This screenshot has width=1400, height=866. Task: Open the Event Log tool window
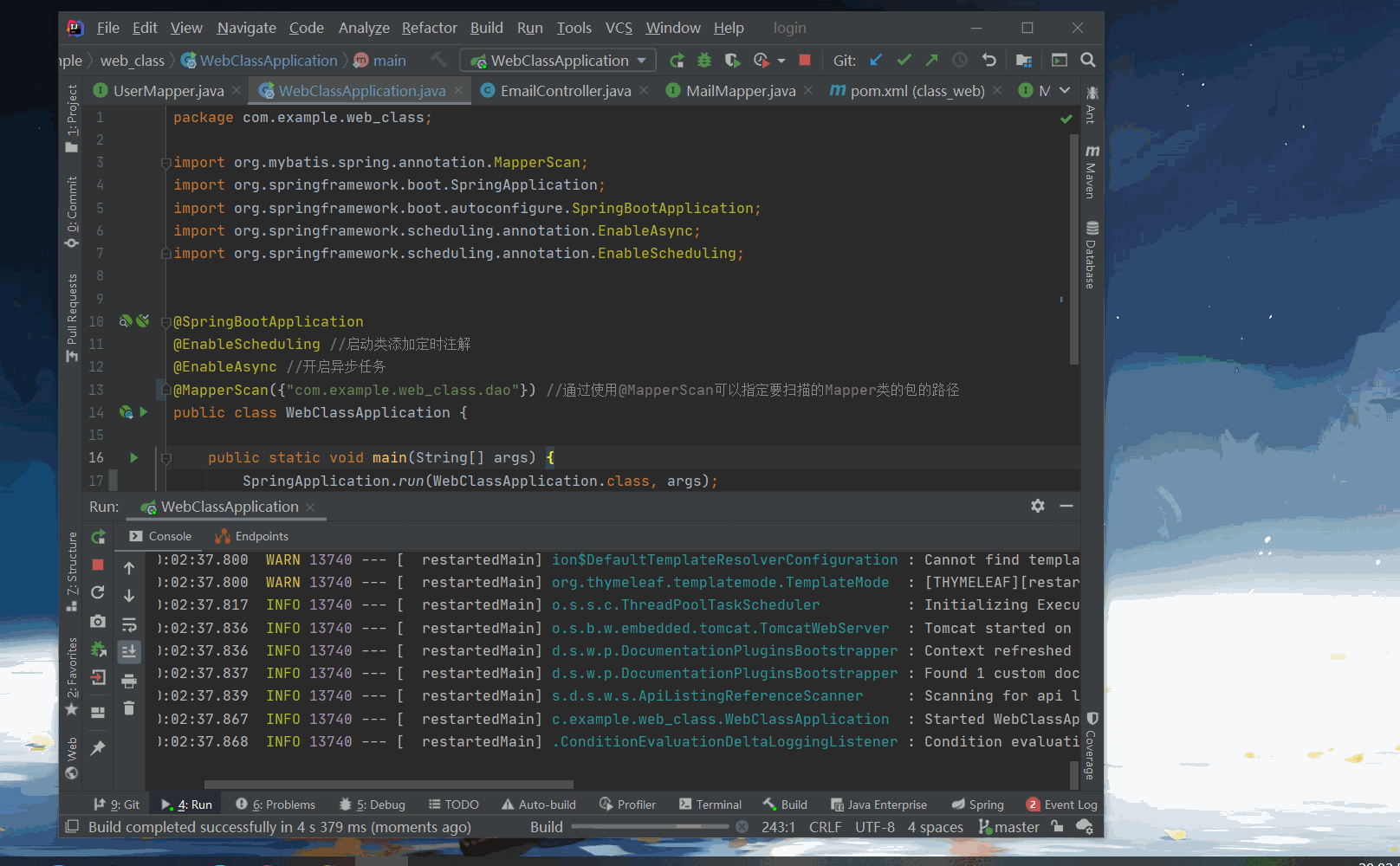click(1062, 805)
